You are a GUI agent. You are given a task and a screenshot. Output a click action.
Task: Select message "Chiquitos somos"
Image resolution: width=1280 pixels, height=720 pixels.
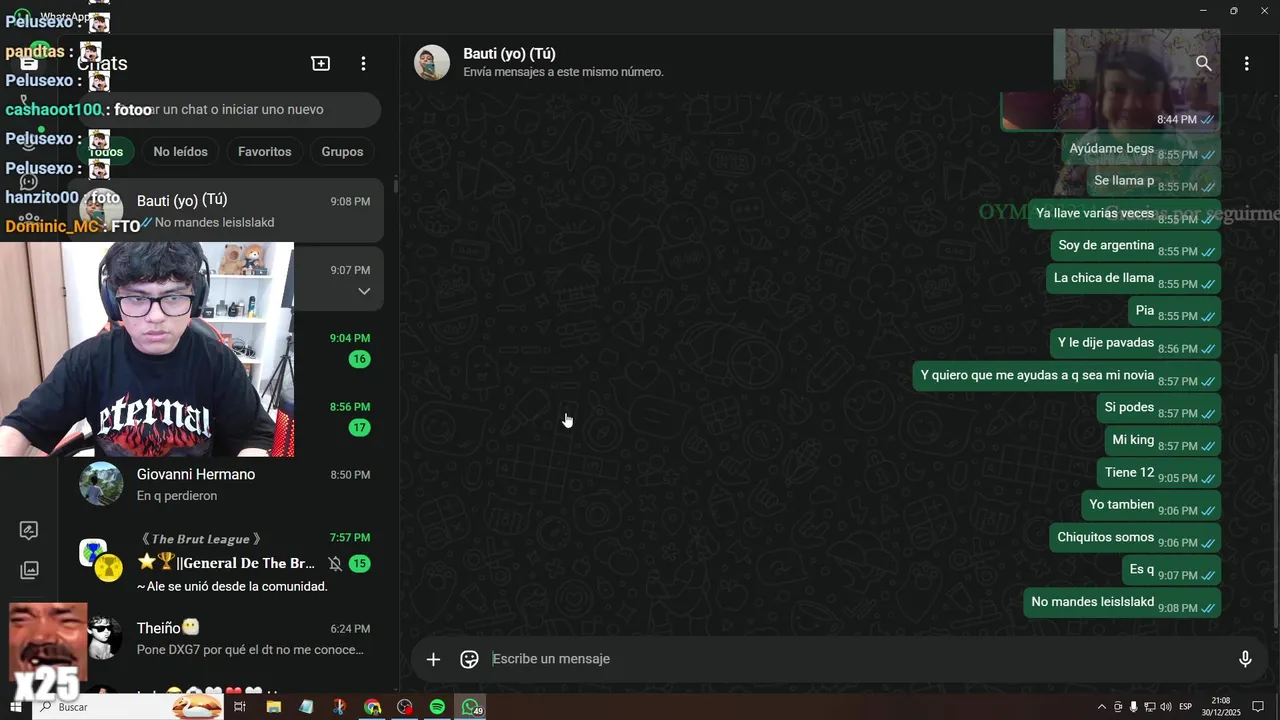1135,538
